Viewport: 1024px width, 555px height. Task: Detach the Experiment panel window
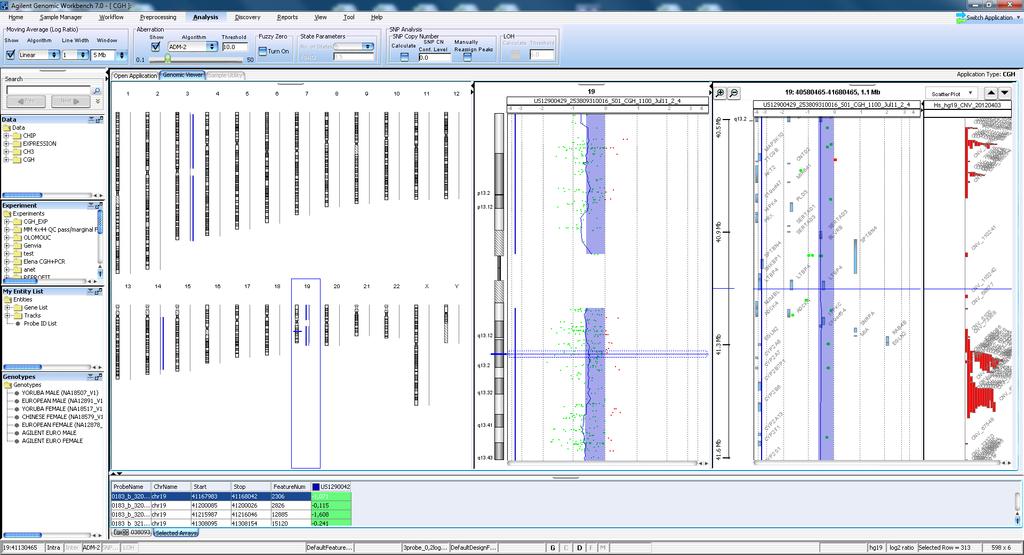tap(99, 205)
